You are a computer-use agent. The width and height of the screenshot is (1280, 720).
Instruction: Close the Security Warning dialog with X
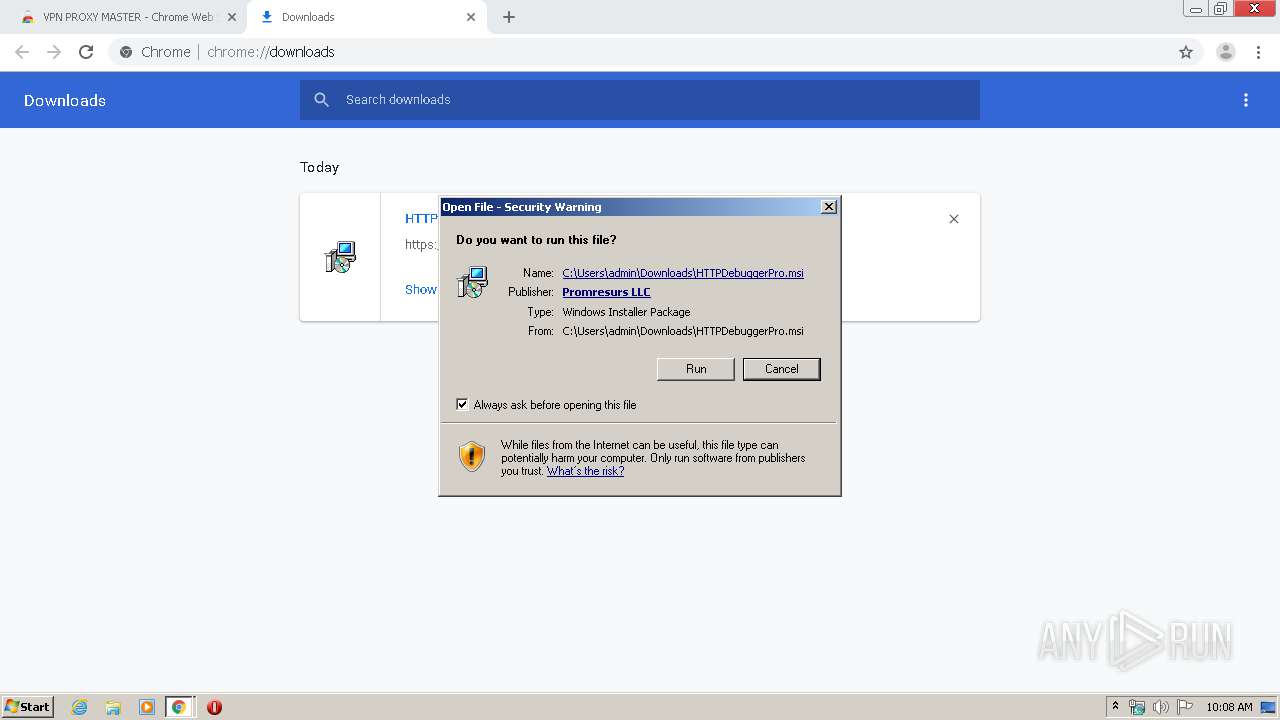(x=828, y=206)
